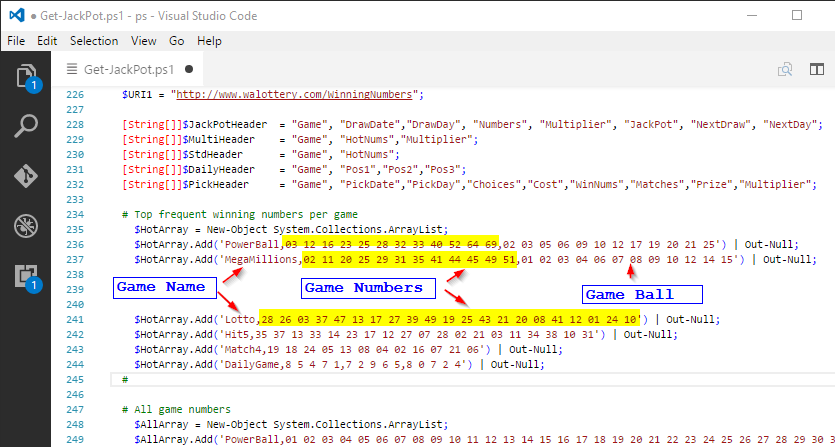Click the $URI1 variable on line 226
This screenshot has height=447, width=835.
pos(137,95)
